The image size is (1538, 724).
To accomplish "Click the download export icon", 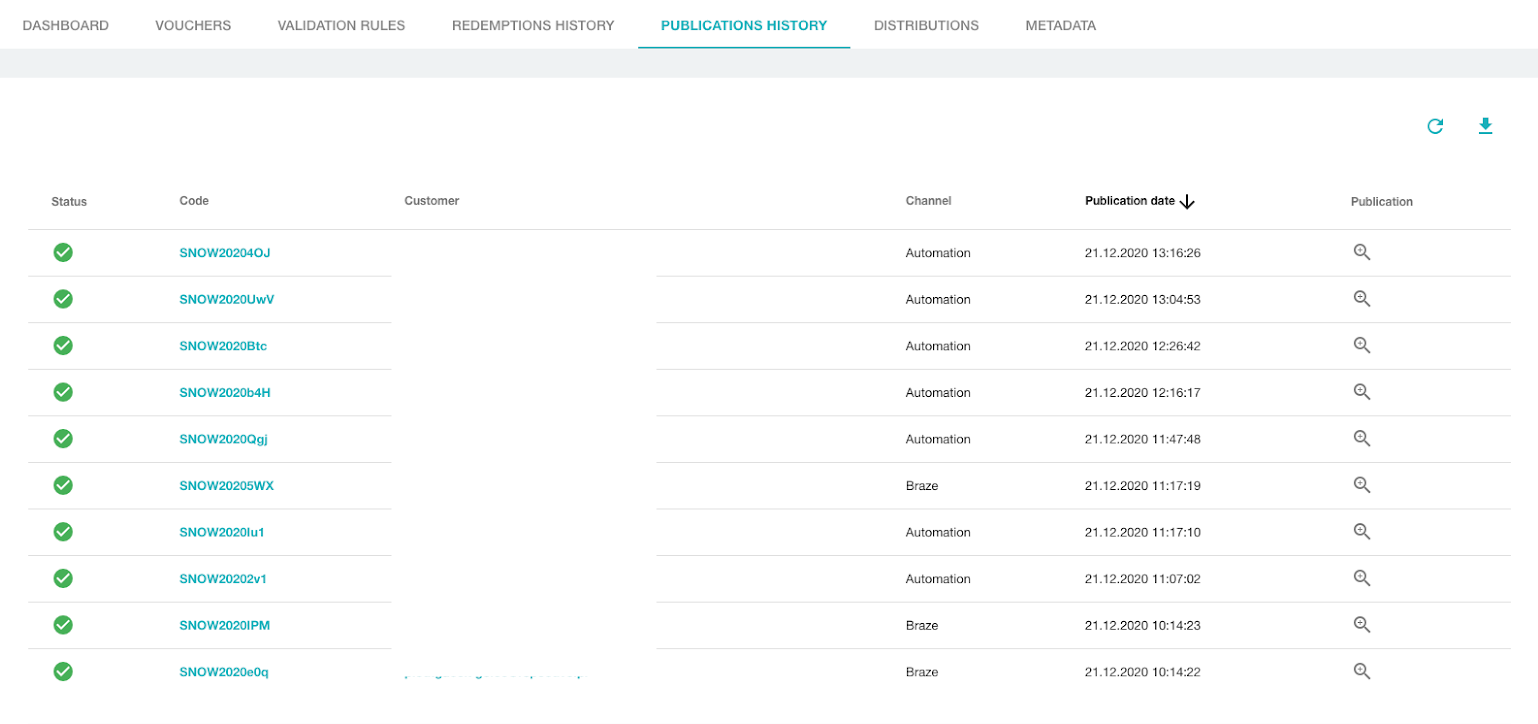I will point(1485,126).
